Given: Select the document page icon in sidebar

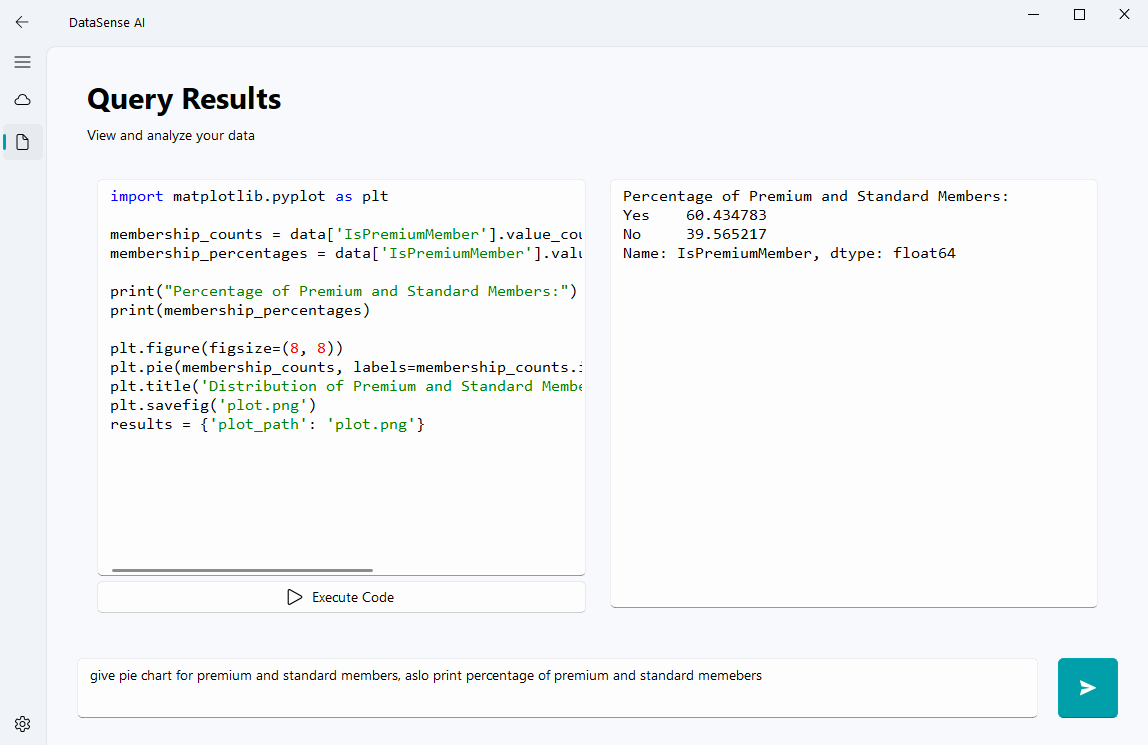Looking at the screenshot, I should pos(23,142).
